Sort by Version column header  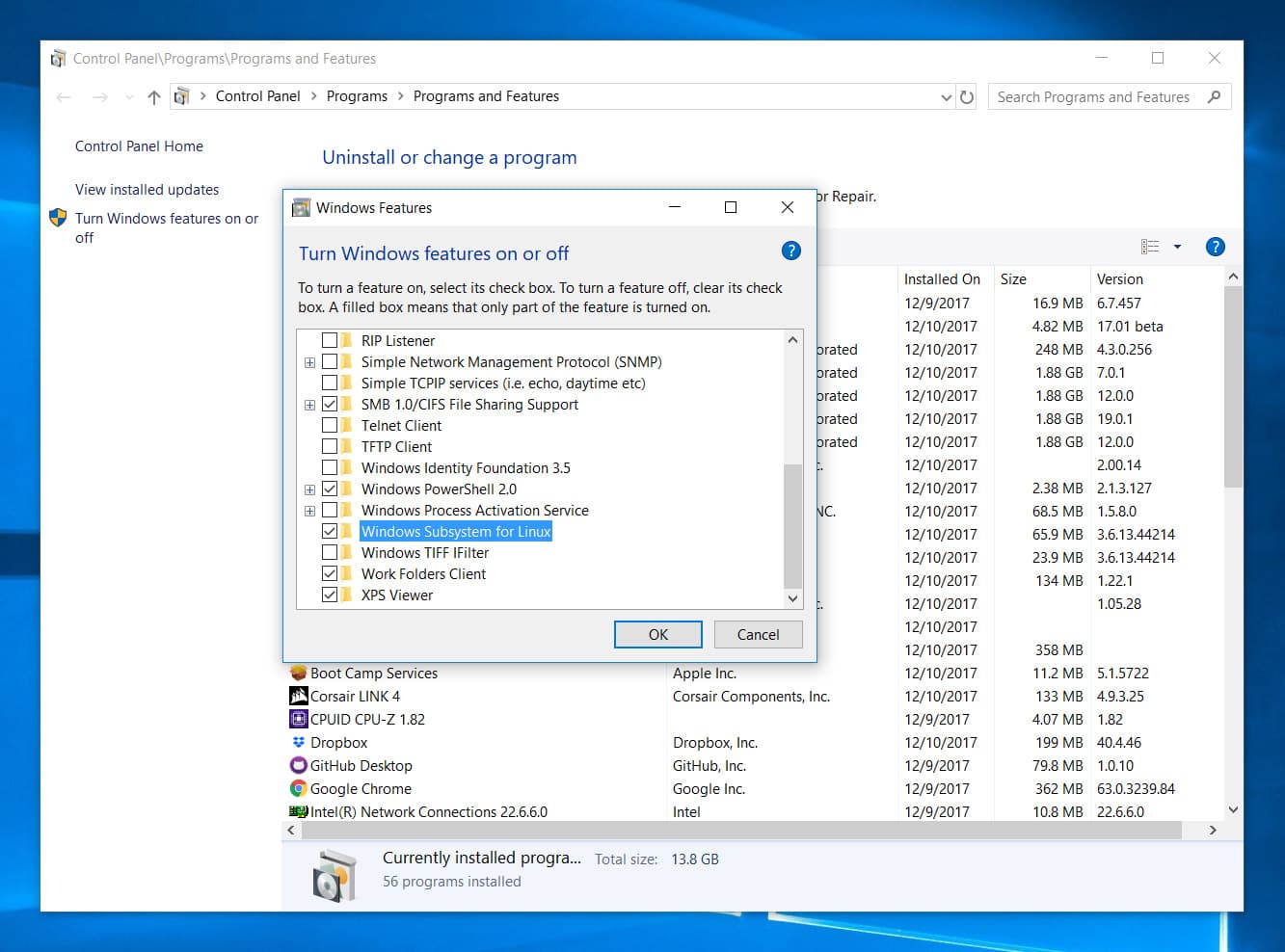coord(1155,278)
